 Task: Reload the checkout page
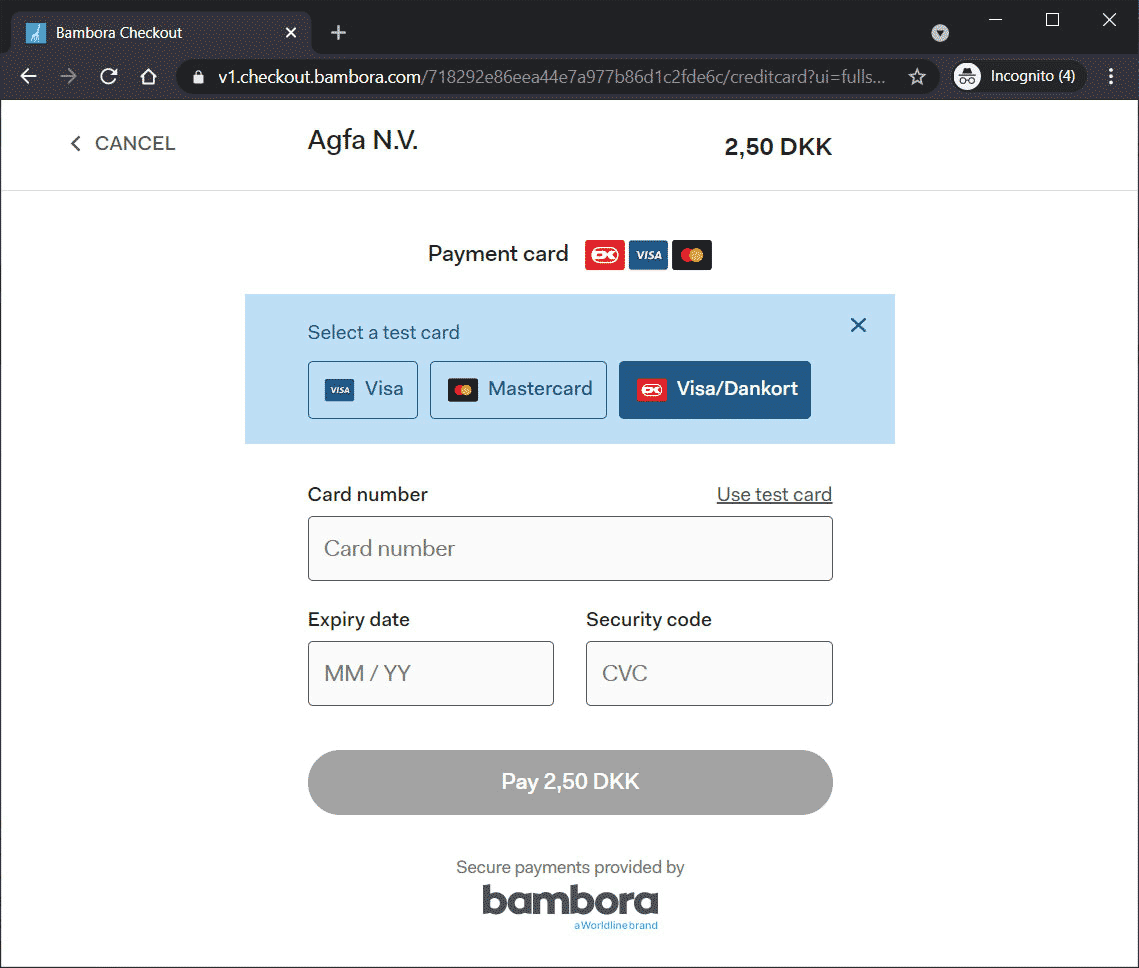(109, 76)
